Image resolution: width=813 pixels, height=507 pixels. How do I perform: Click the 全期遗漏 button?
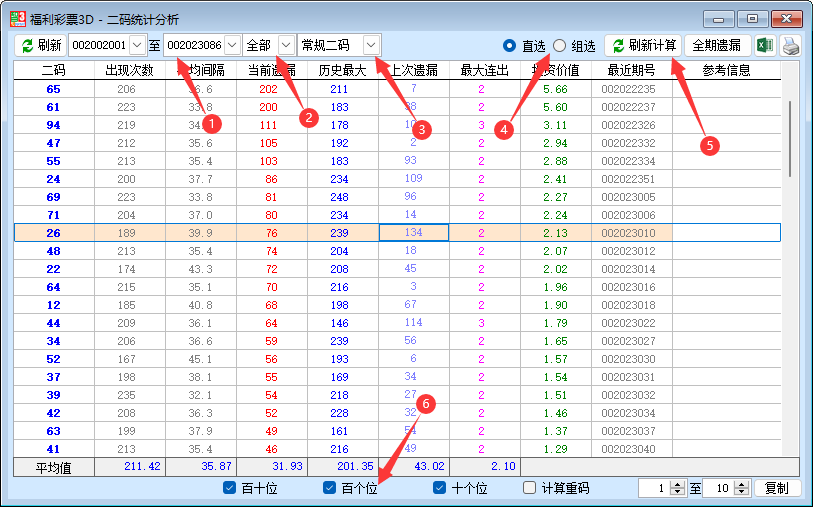(x=717, y=45)
